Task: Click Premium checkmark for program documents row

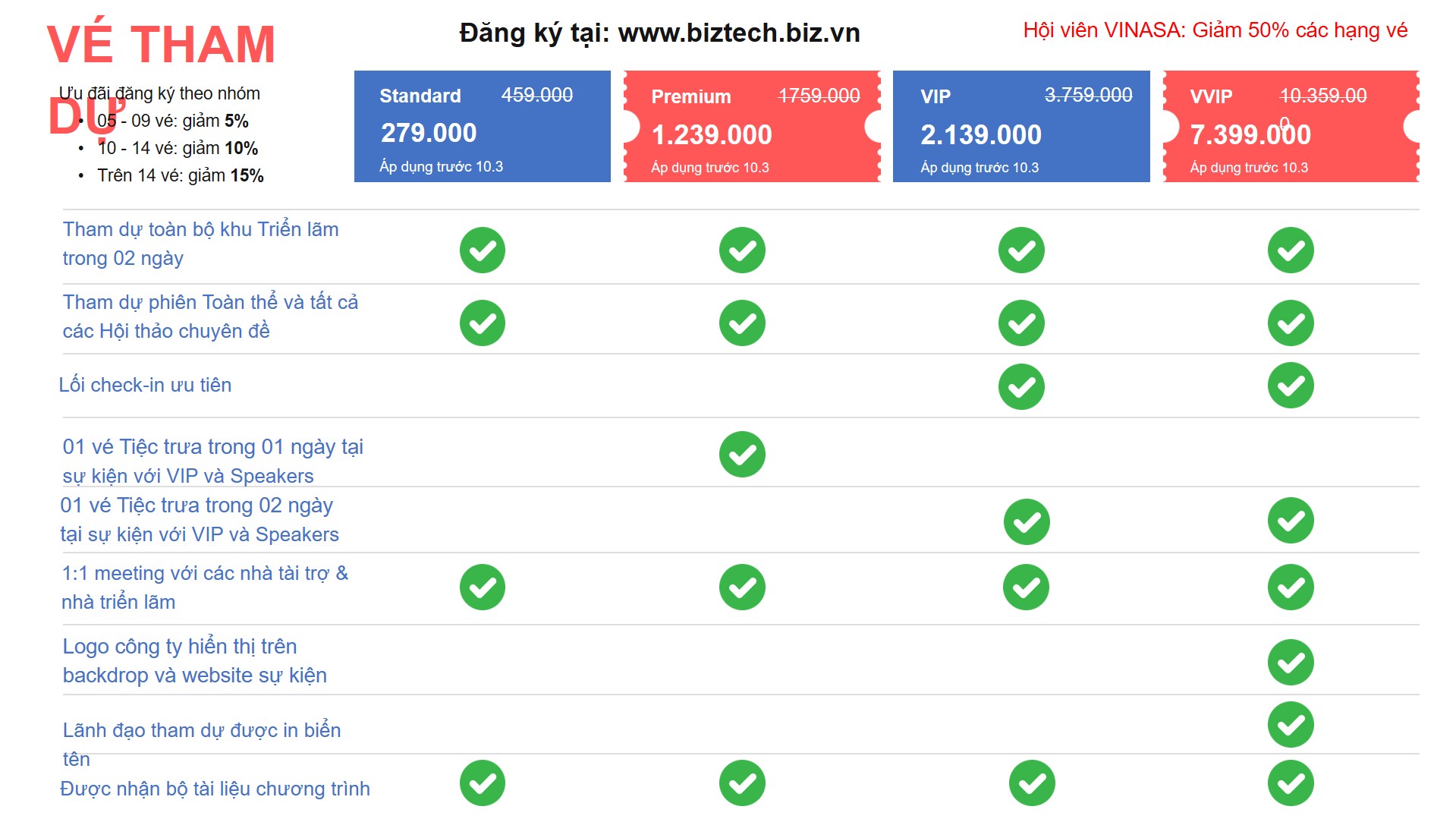Action: point(742,783)
